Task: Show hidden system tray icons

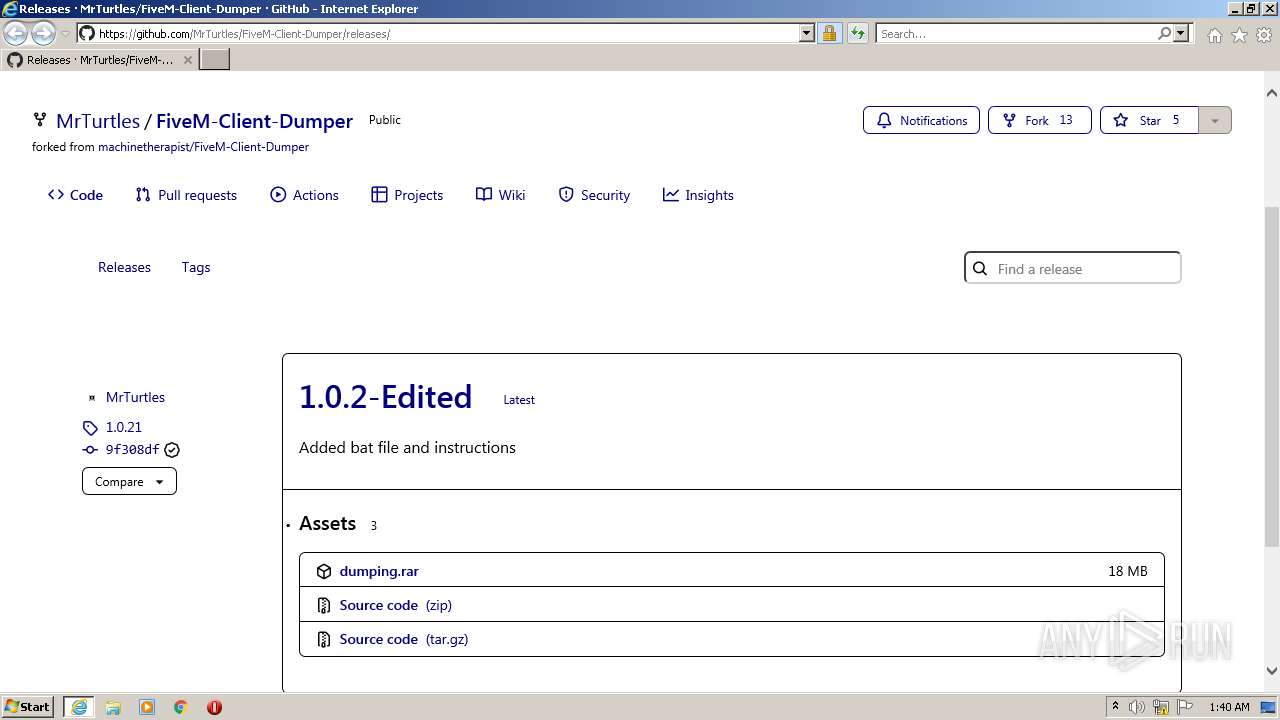Action: [x=1115, y=706]
